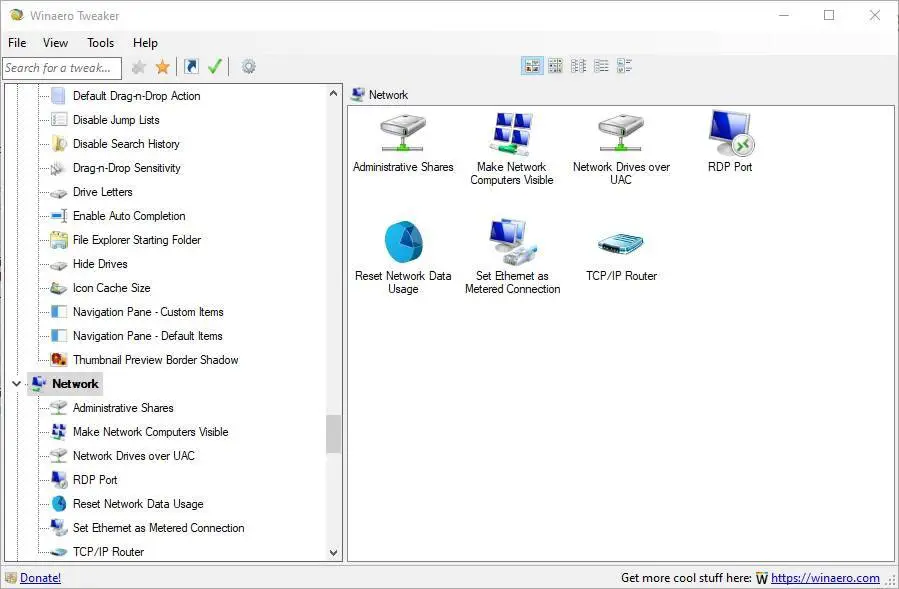Click the Winaero W logo icon
This screenshot has width=899, height=589.
pos(761,578)
